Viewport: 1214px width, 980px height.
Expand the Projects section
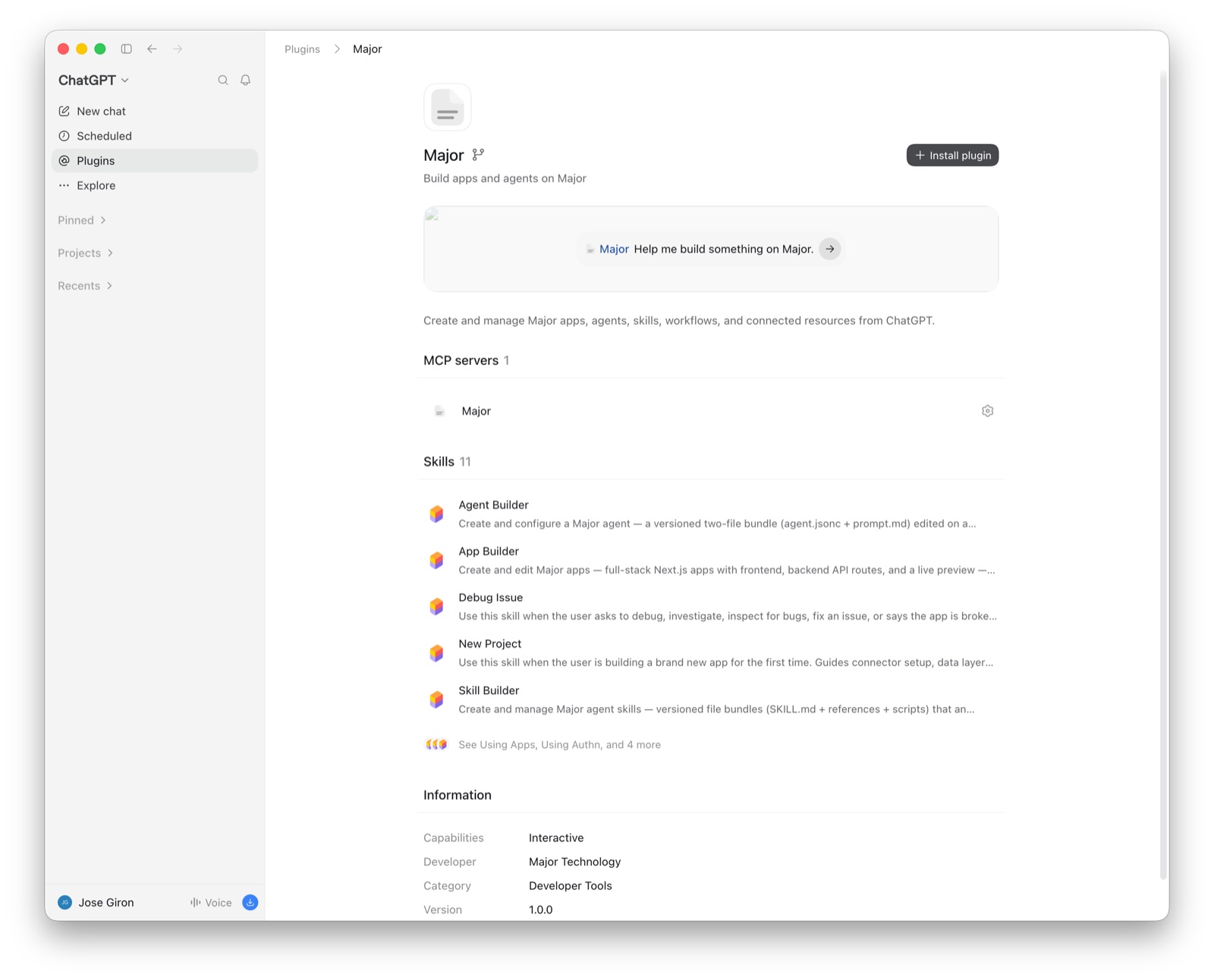point(85,253)
